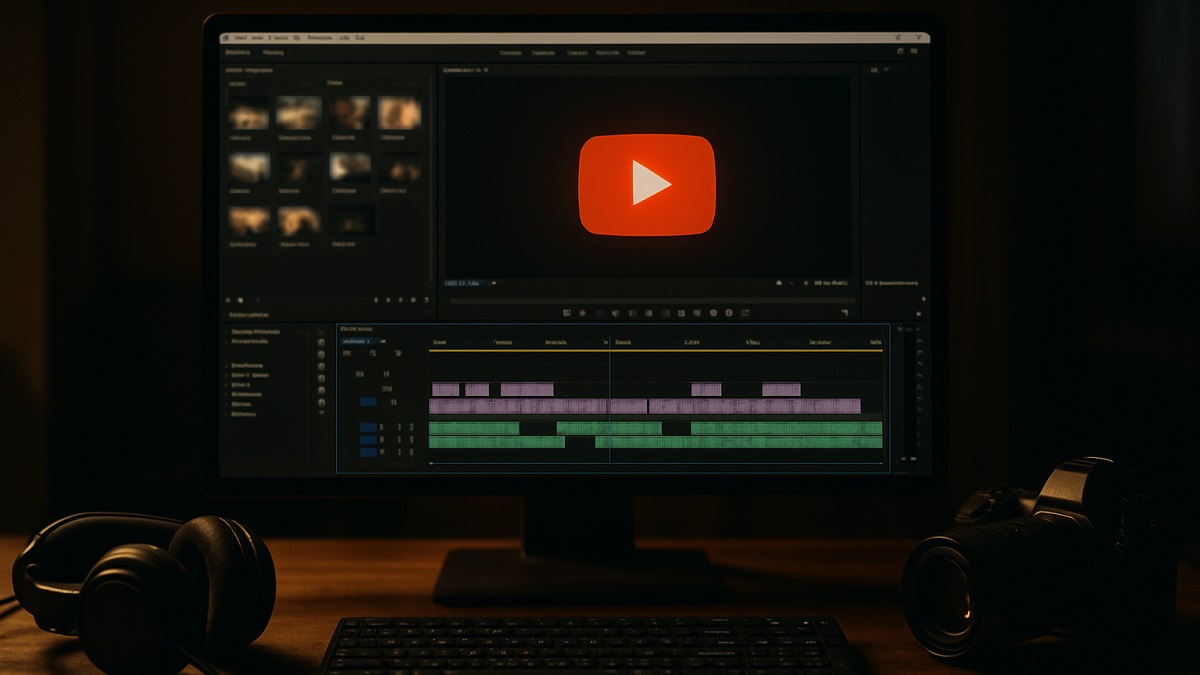Select the long purple clip starting the lower video track
The image size is (1200, 675).
point(538,406)
